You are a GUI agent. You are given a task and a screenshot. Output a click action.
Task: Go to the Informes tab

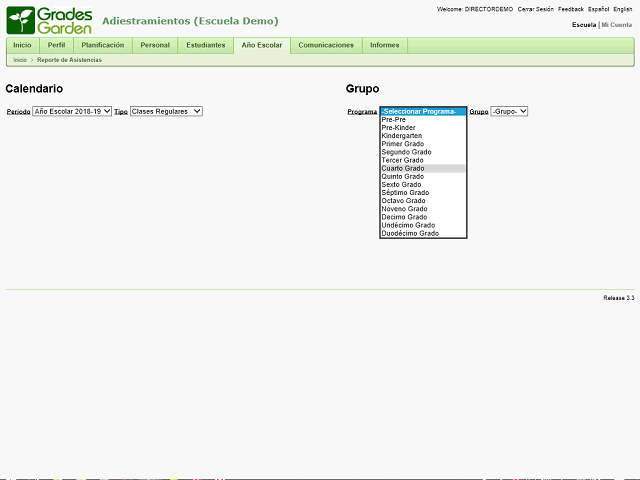point(384,45)
